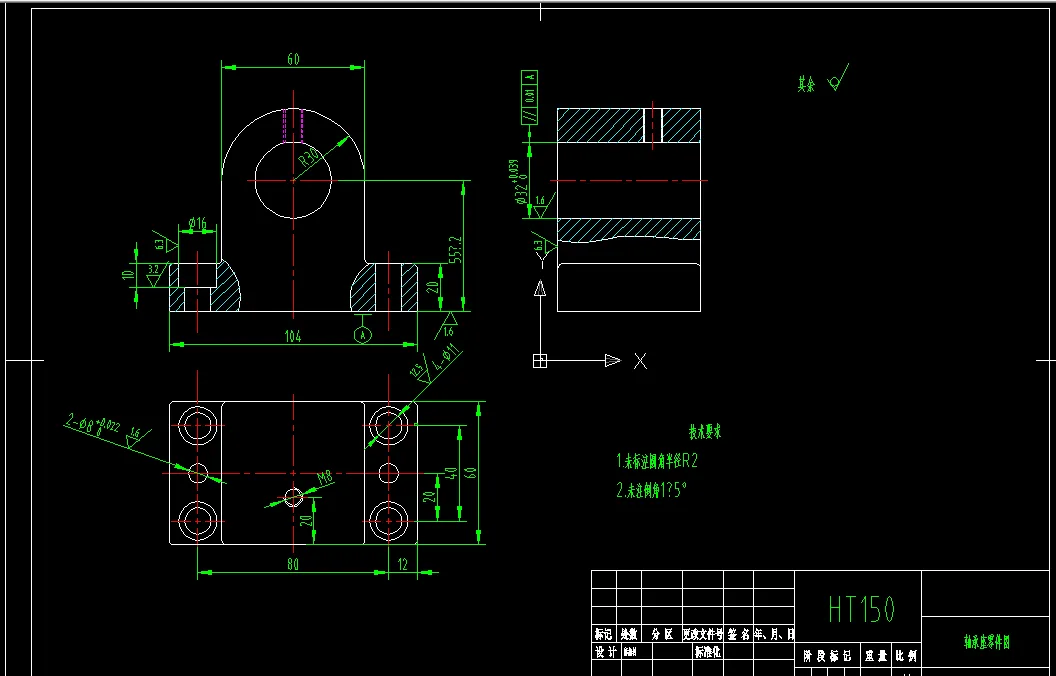Click the large bearing bore circle
The width and height of the screenshot is (1056, 676).
(293, 180)
